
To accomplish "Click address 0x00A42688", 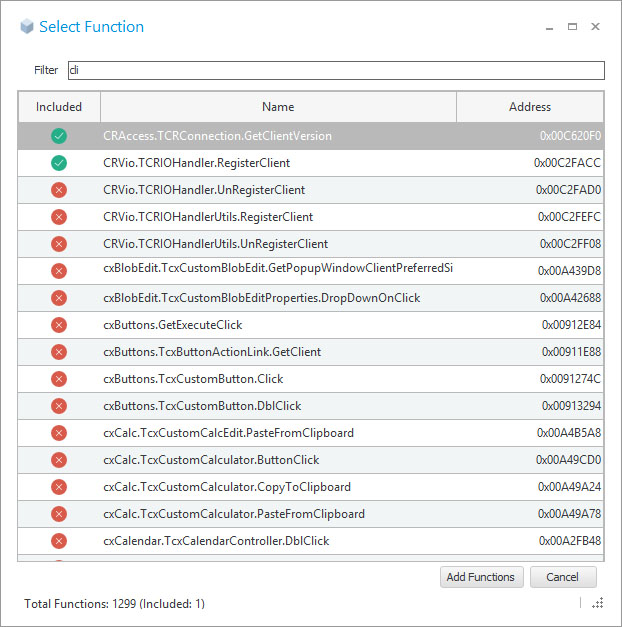I will pos(570,298).
